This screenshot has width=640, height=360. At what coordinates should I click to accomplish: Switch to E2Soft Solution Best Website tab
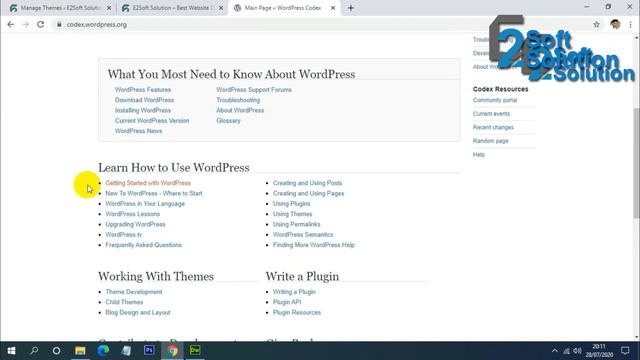(171, 8)
